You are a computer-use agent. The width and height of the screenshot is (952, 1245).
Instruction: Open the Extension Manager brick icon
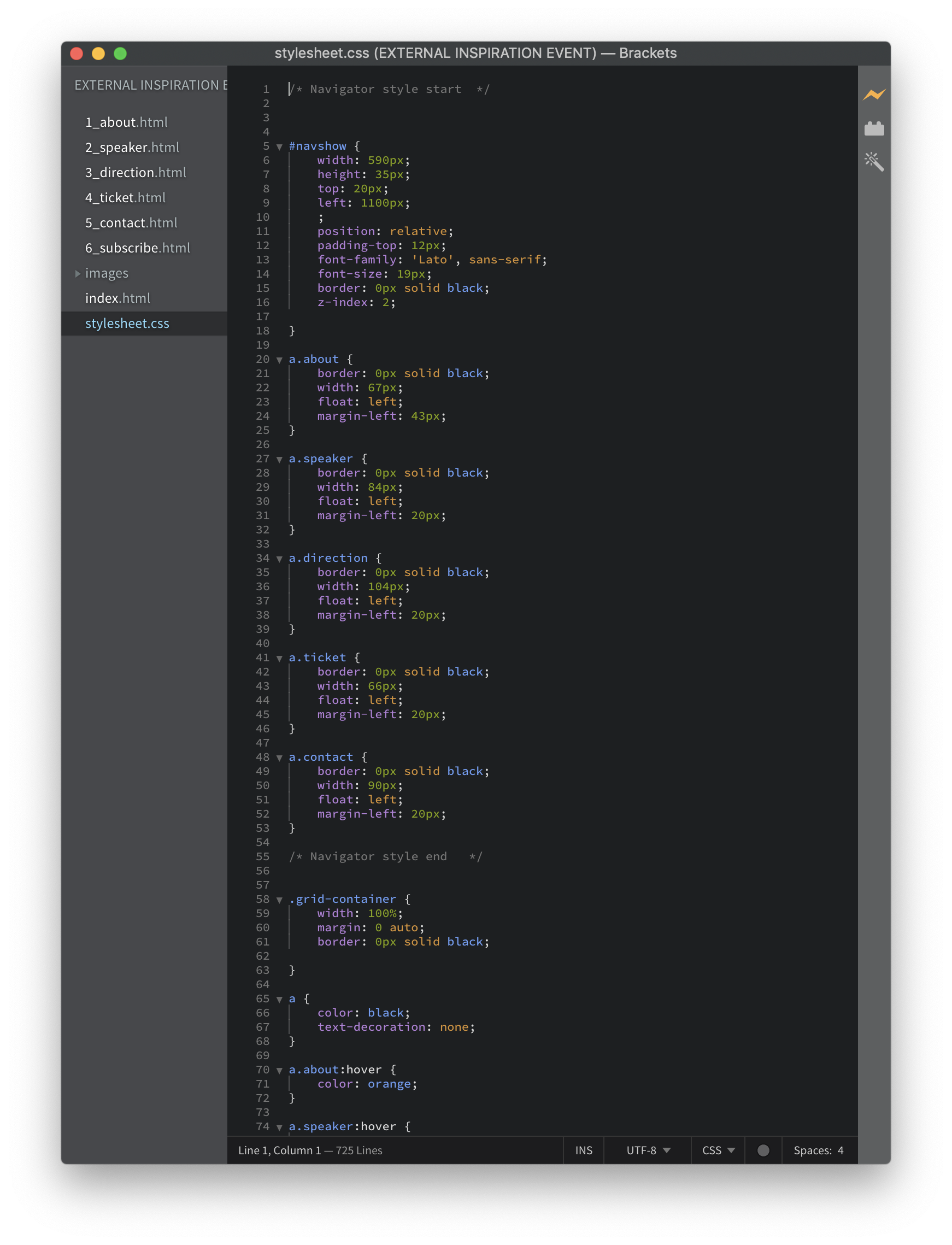coord(873,129)
